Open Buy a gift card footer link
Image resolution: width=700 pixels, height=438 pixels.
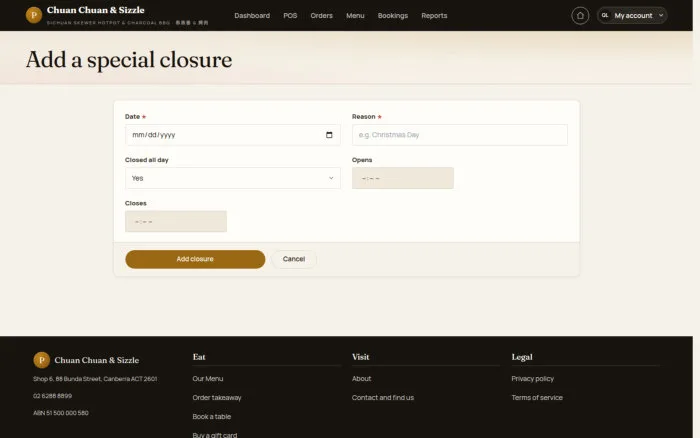[215, 435]
